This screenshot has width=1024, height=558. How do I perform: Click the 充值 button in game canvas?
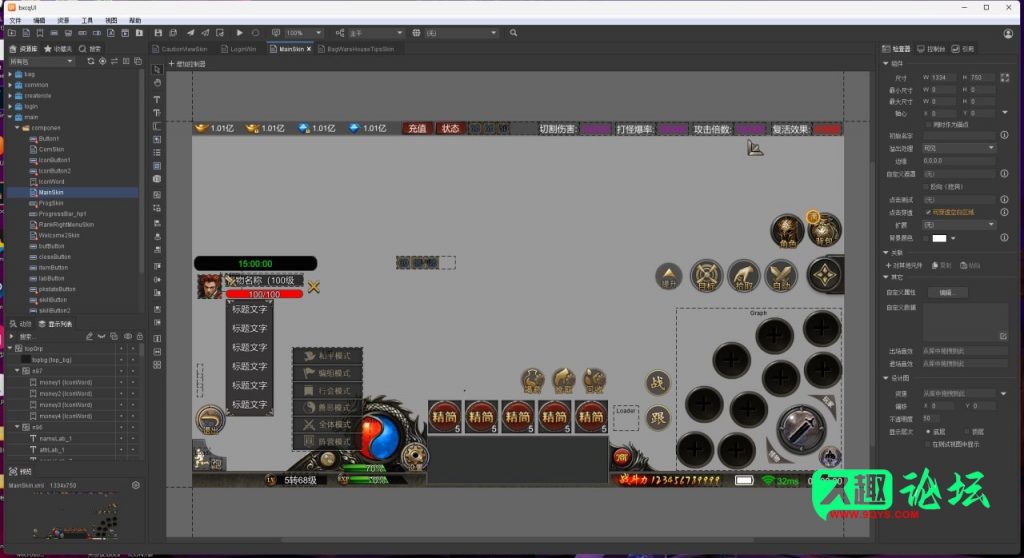[x=417, y=129]
